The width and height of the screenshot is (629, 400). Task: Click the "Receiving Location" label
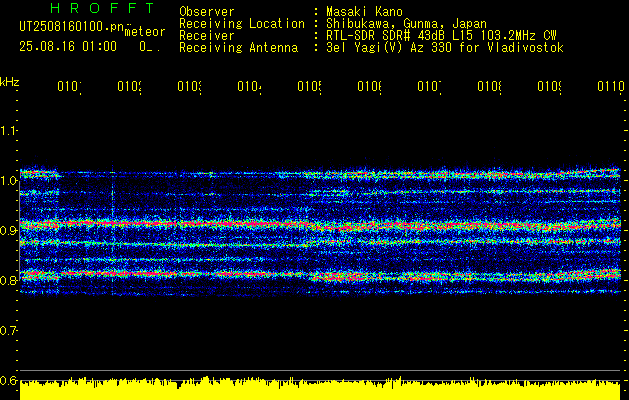tap(242, 24)
